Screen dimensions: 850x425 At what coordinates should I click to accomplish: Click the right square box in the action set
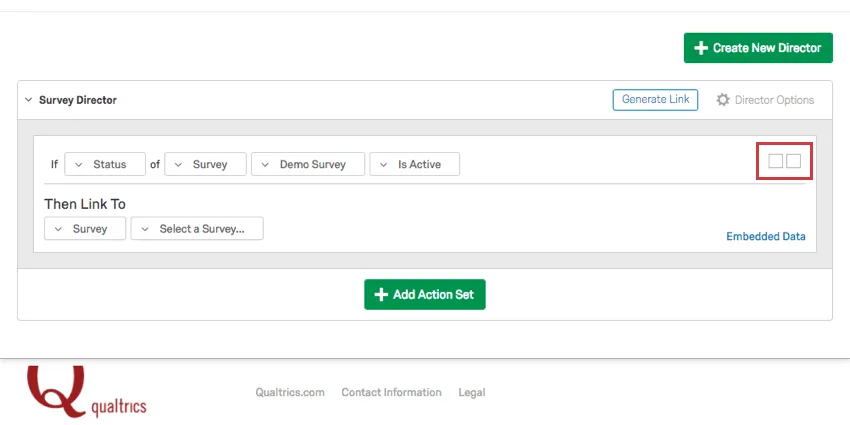point(794,161)
